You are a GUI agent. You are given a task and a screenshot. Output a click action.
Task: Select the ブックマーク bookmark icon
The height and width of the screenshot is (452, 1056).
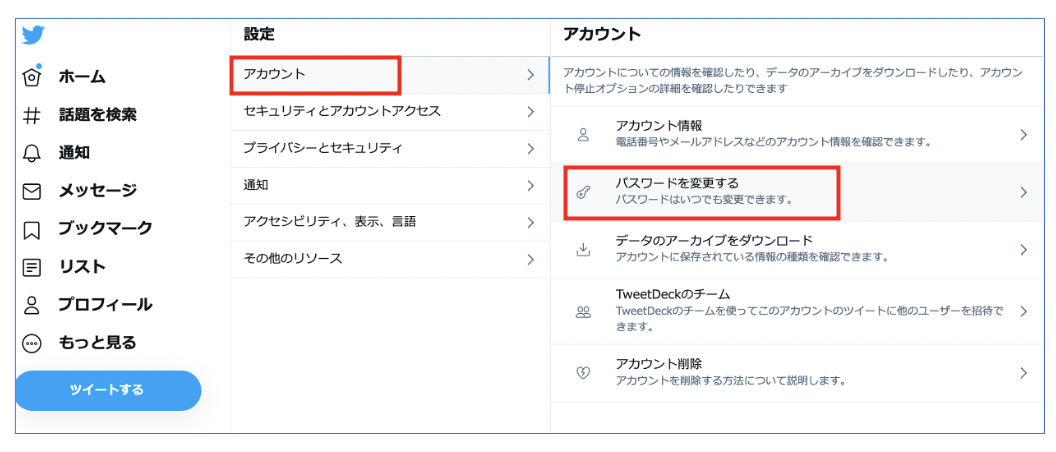point(32,230)
